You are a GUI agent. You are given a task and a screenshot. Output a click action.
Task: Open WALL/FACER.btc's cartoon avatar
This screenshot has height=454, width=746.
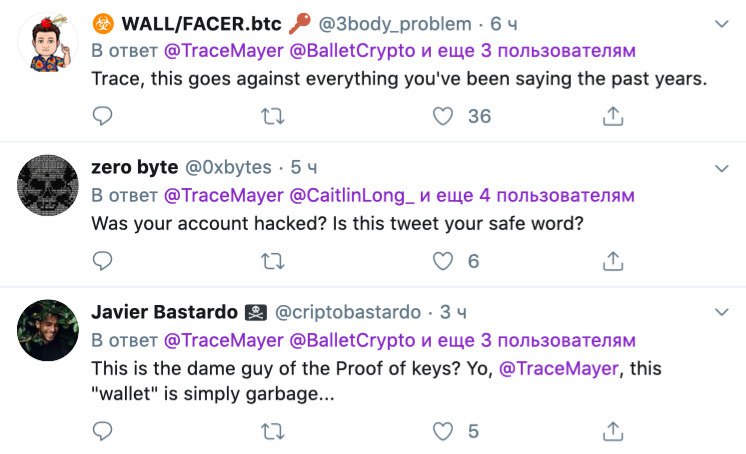48,43
